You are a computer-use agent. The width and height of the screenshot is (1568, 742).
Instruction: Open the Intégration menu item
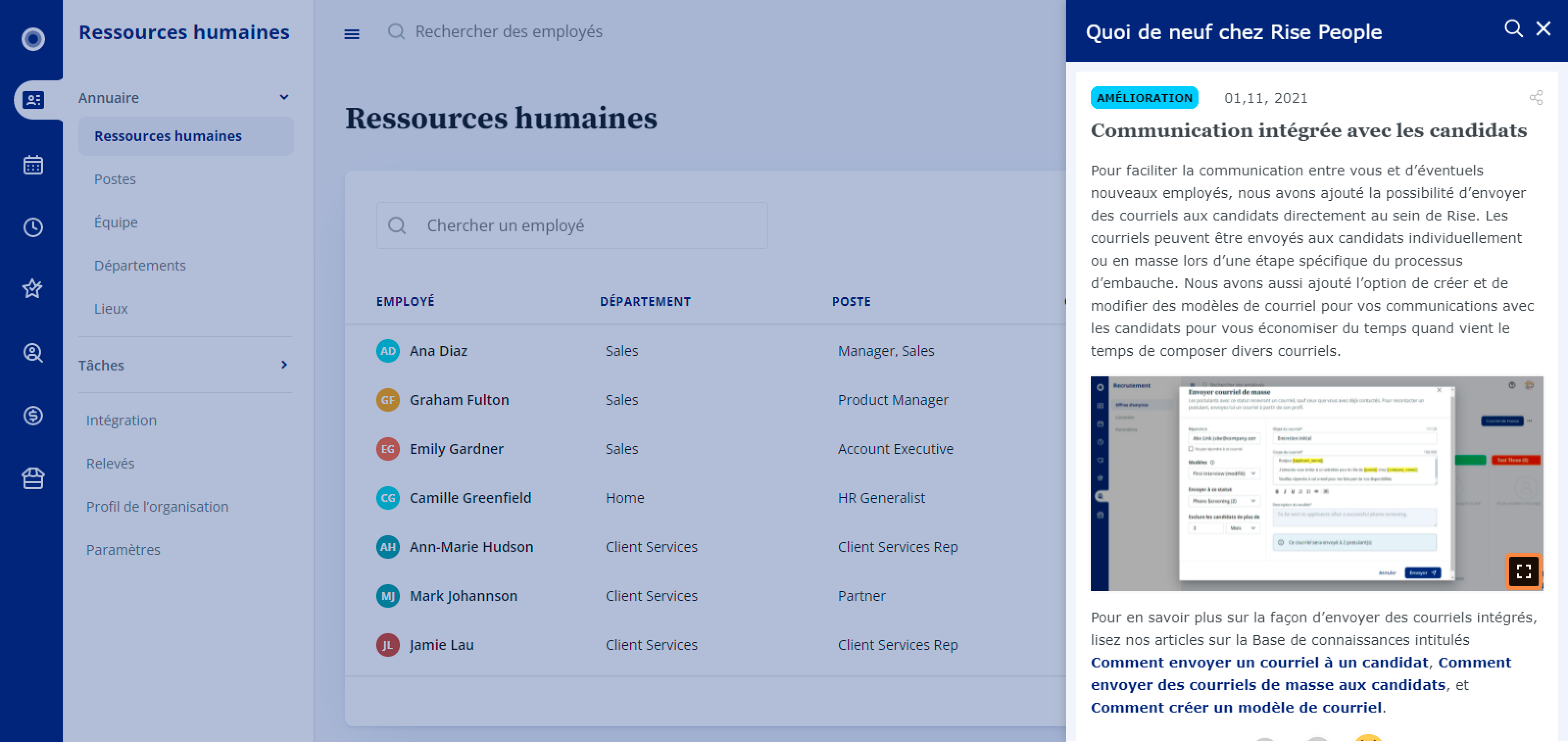[121, 420]
